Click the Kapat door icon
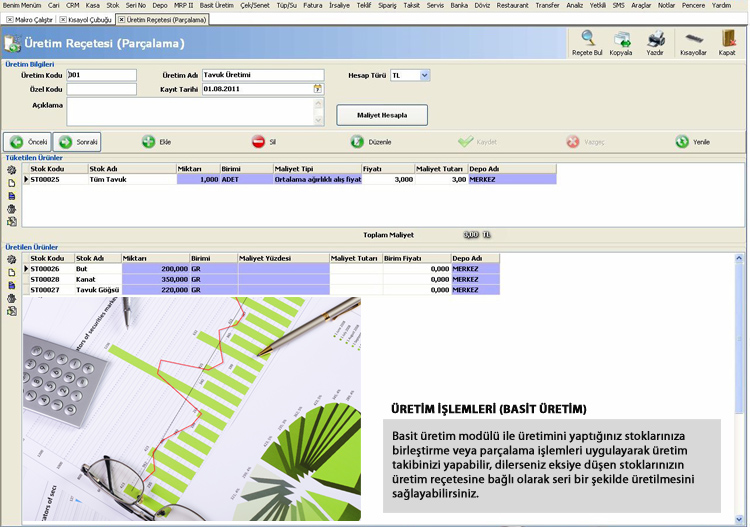The height and width of the screenshot is (527, 750). coord(727,42)
